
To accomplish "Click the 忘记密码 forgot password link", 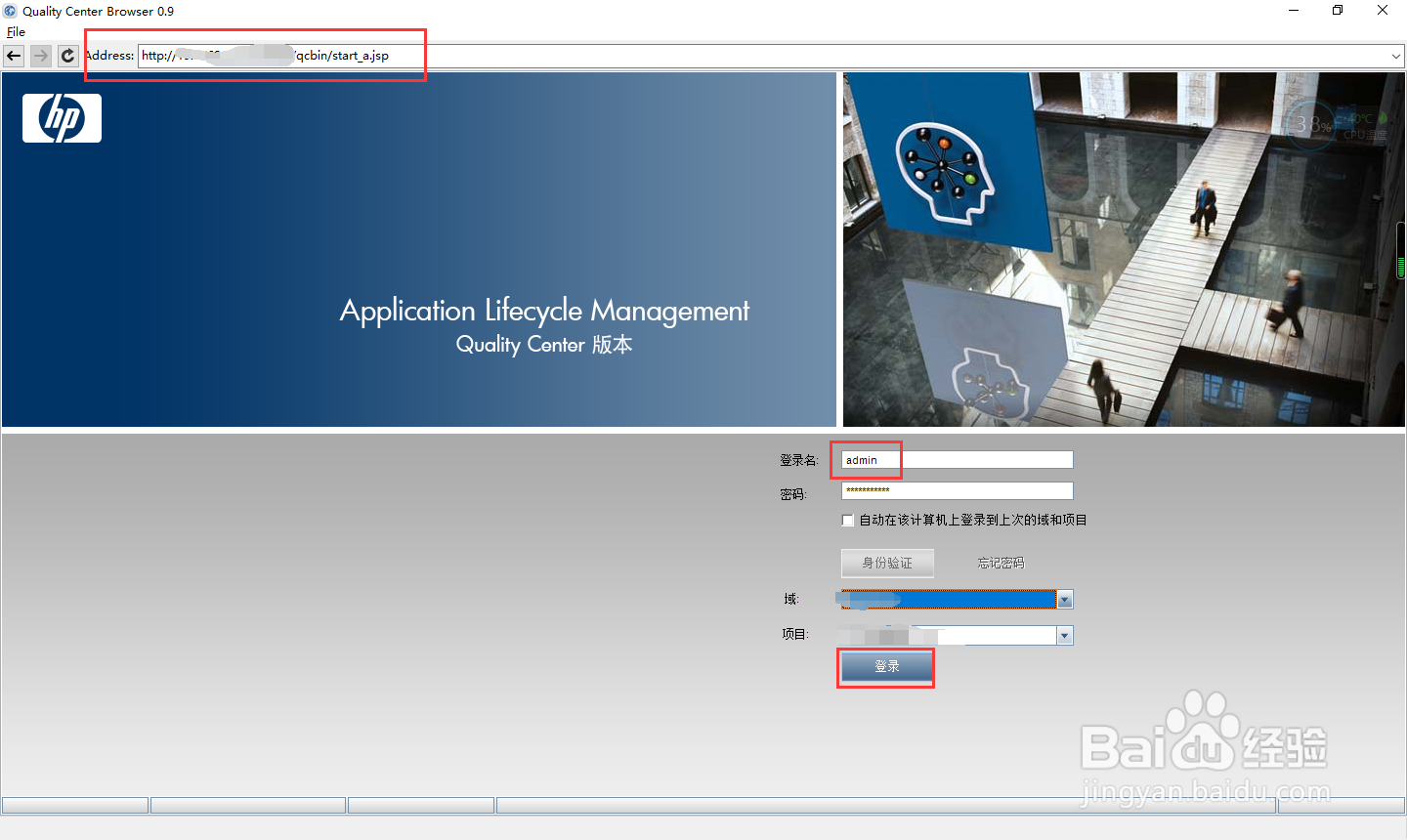I will pos(1001,563).
